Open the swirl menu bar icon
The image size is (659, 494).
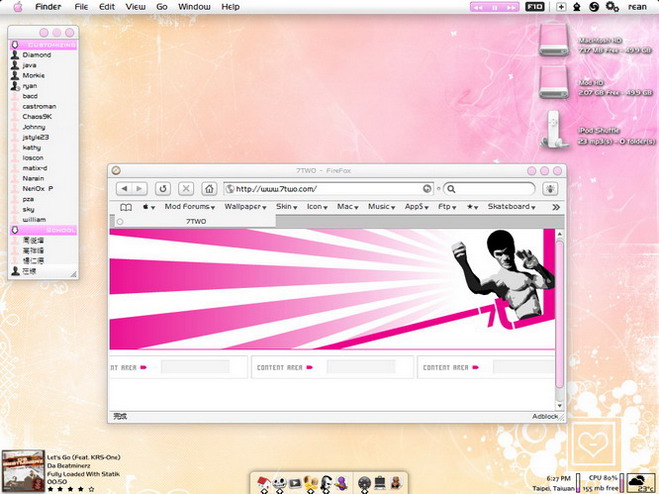[x=594, y=7]
